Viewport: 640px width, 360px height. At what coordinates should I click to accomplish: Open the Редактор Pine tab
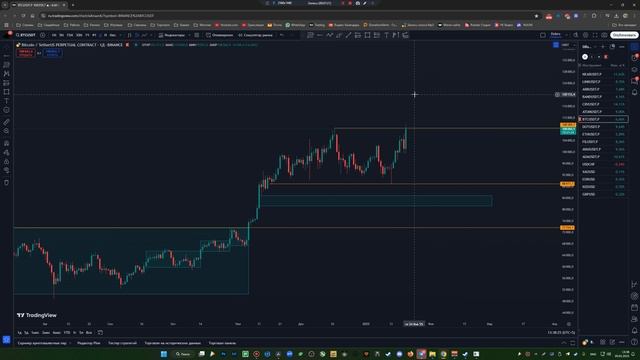tap(89, 343)
